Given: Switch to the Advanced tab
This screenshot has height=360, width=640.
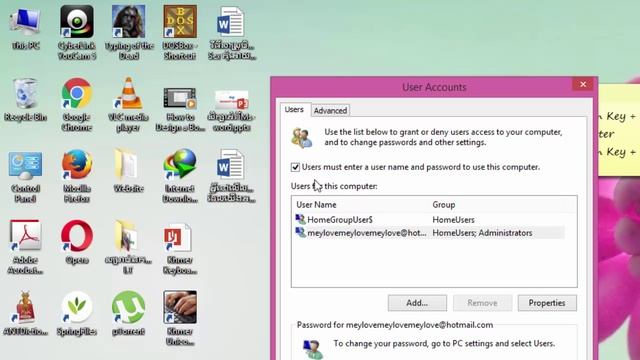Looking at the screenshot, I should [330, 110].
